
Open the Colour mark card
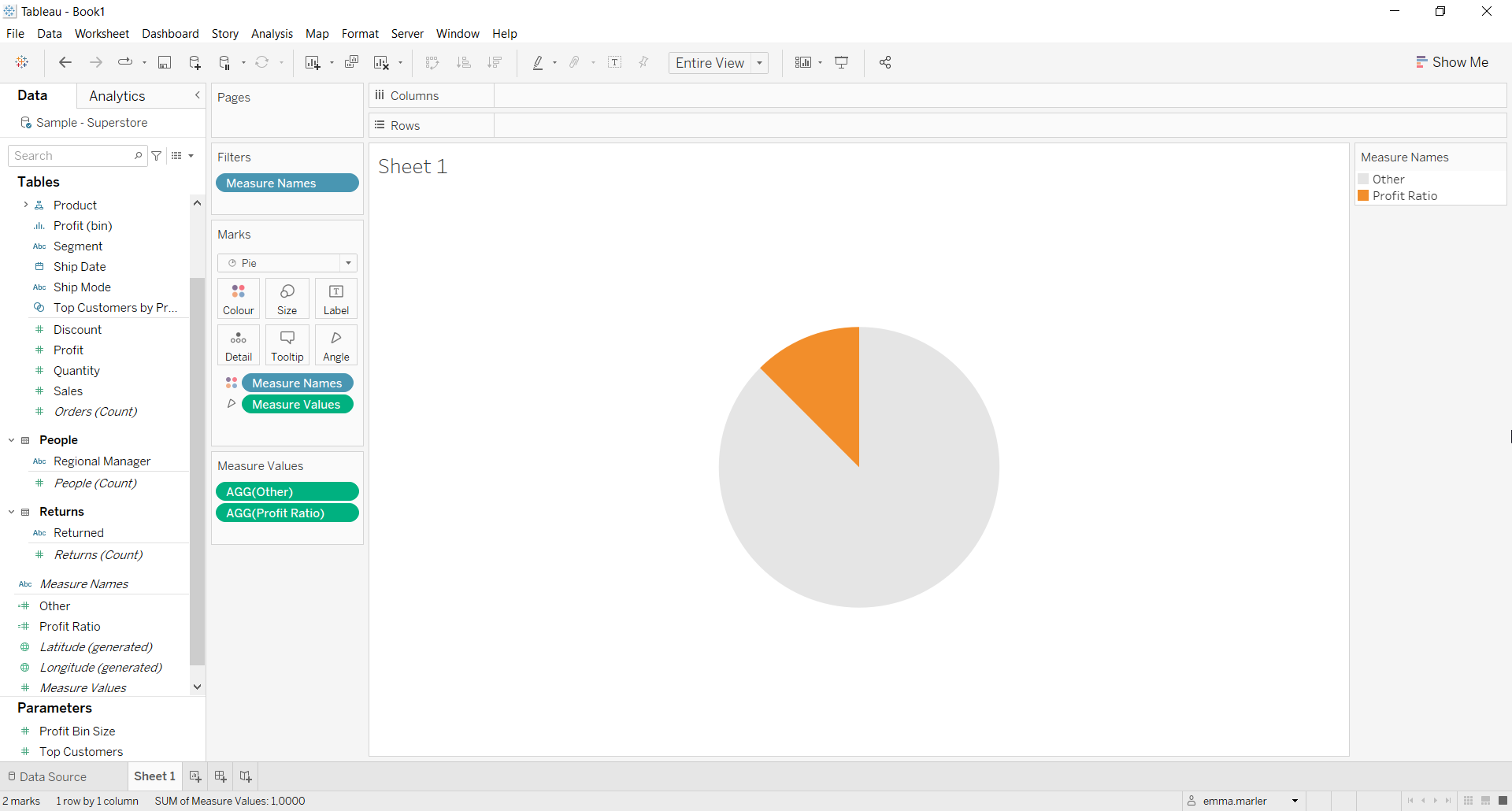(x=238, y=298)
